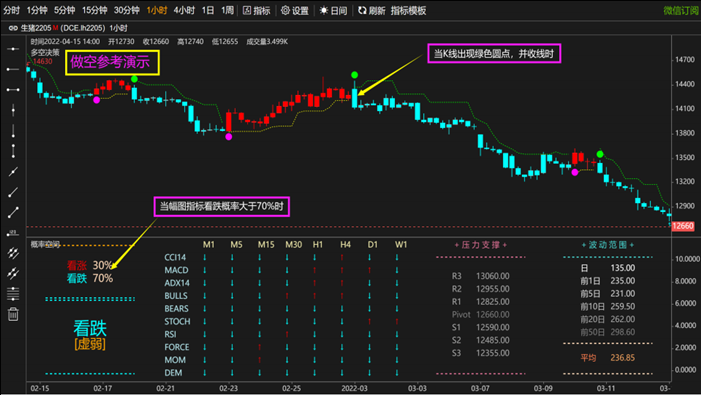701x395 pixels.
Task: Select the parallel channel drawing tool
Action: [13, 253]
